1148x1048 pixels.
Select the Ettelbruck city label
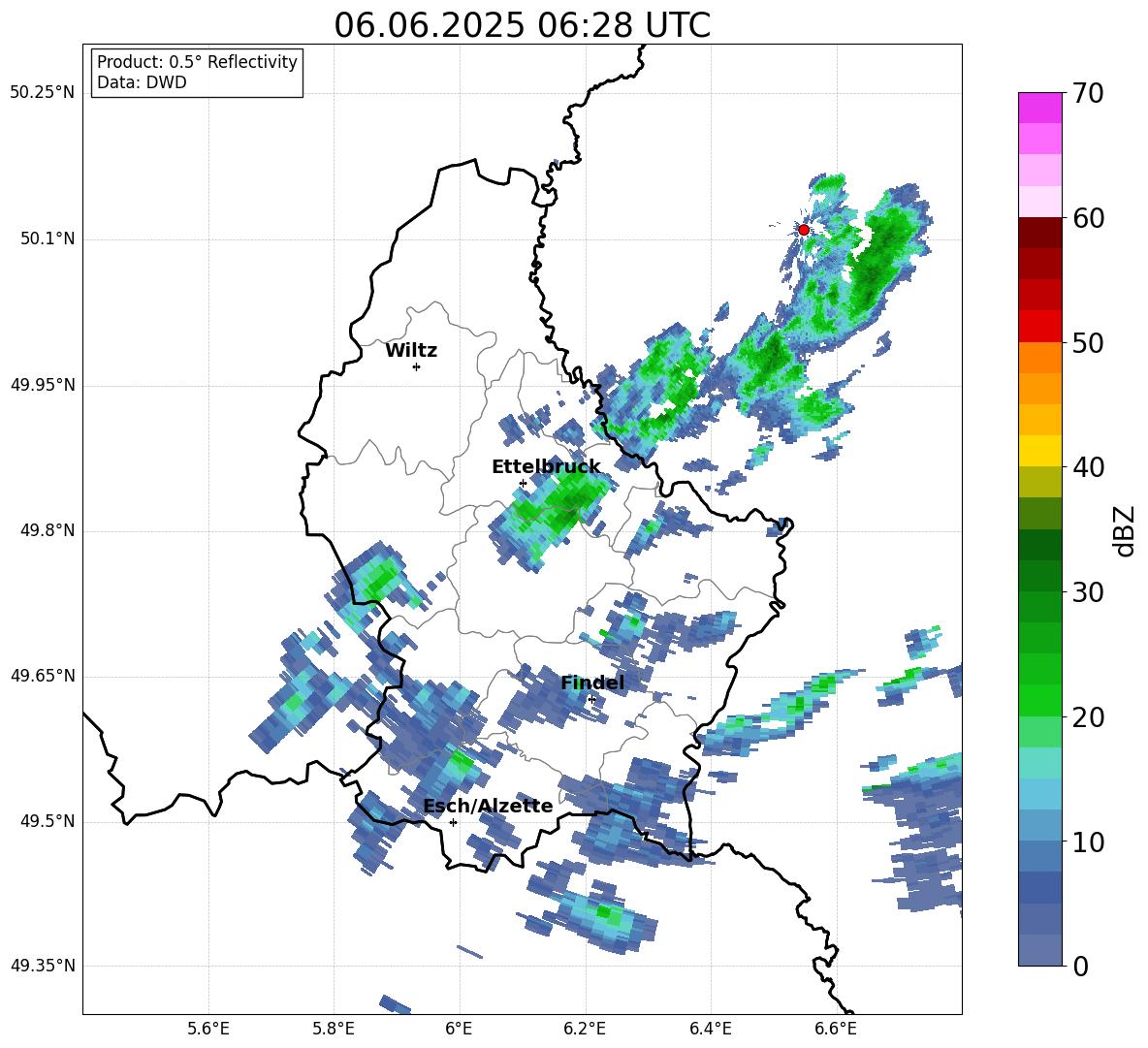tap(546, 467)
